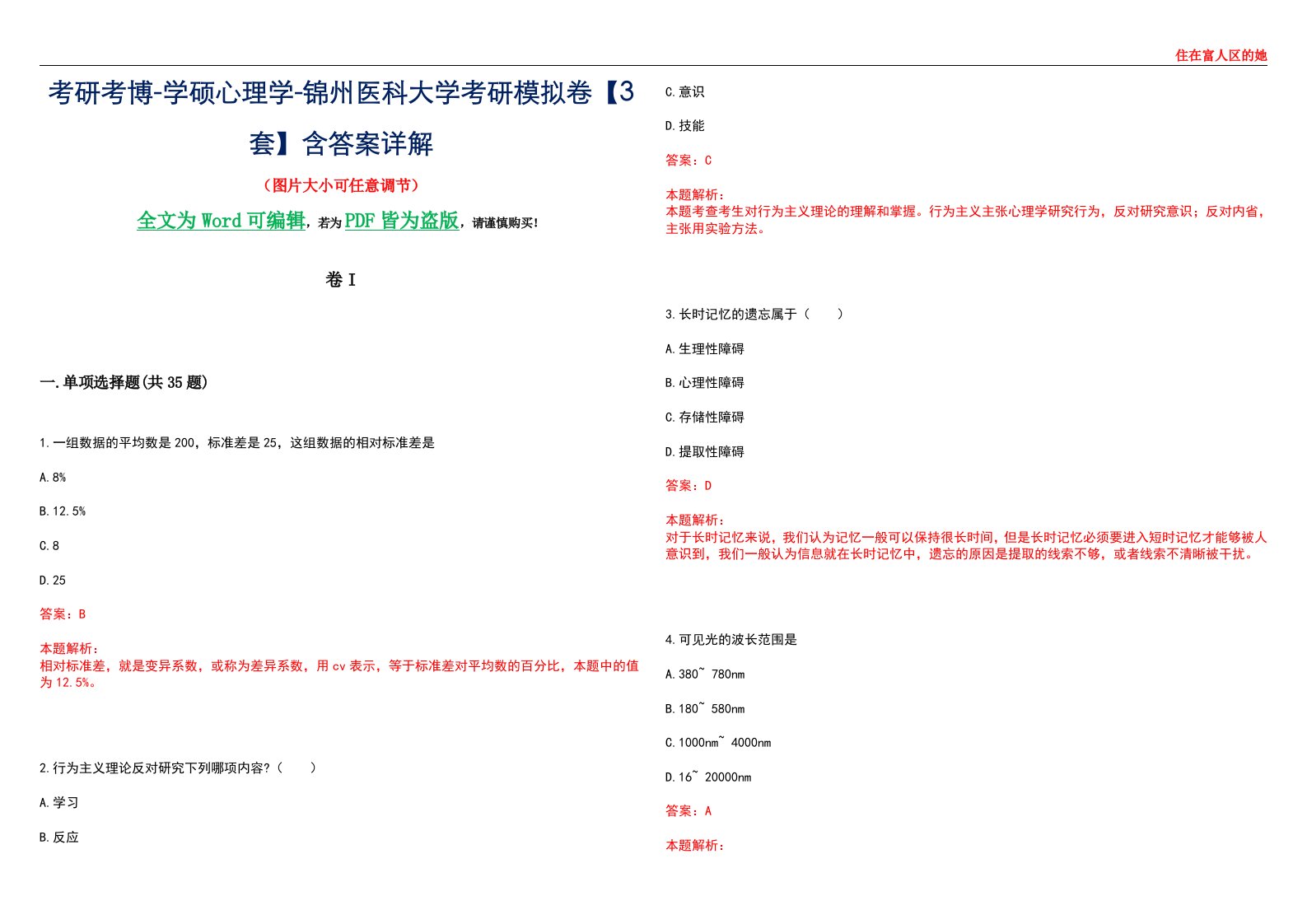This screenshot has width=1307, height=924.
Task: Select option B. 反应
Action: coord(59,838)
